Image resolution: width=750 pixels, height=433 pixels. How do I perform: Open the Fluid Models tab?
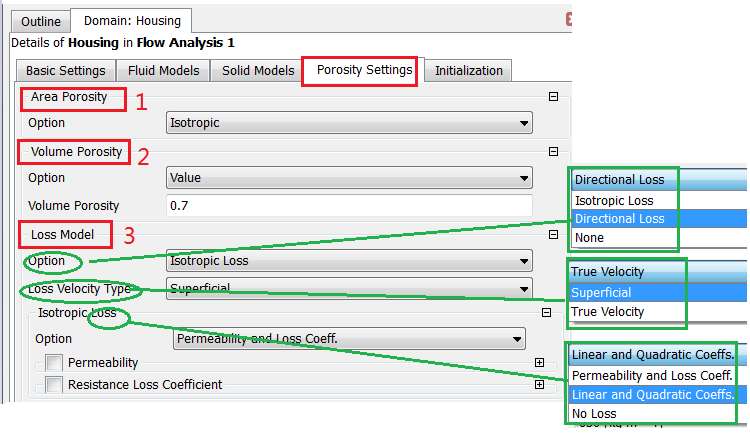click(x=164, y=70)
